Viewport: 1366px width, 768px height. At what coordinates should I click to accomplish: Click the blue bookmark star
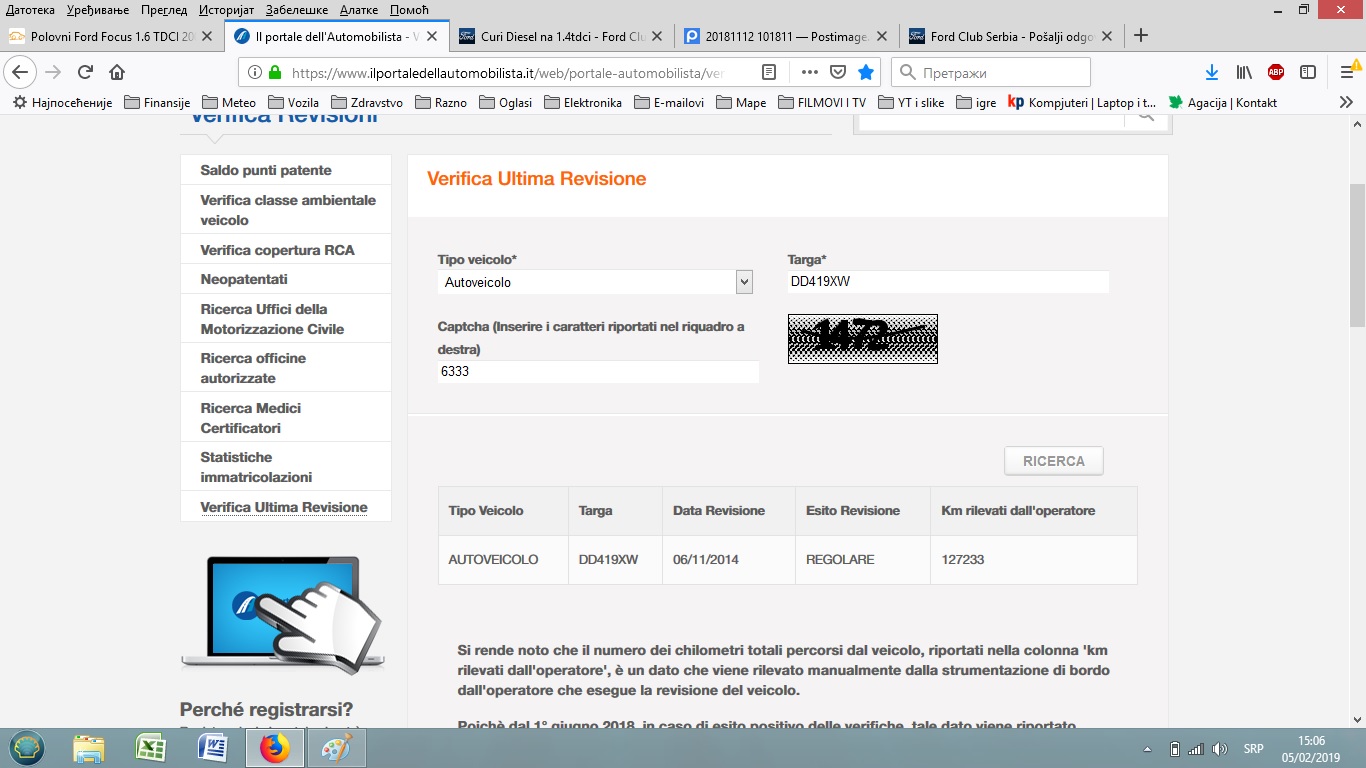pos(866,72)
